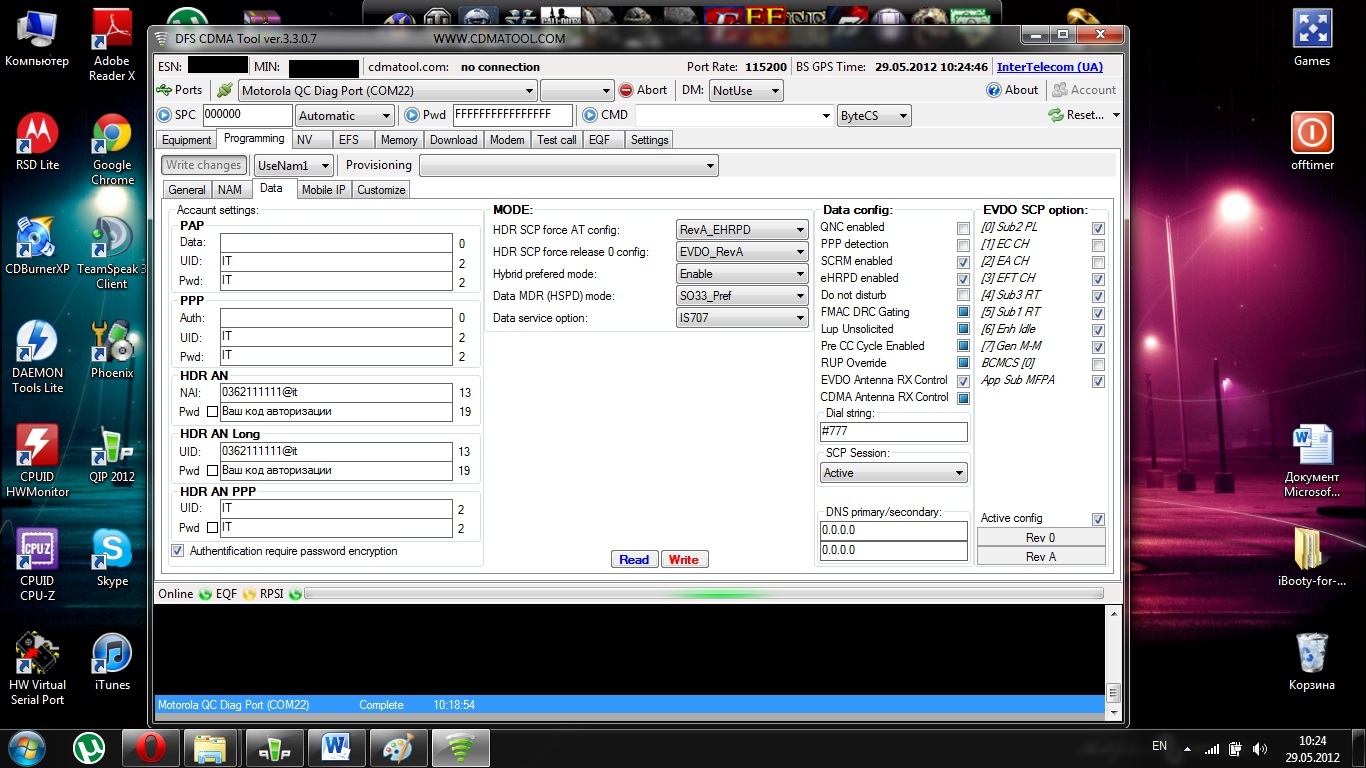Click the green connect plug icon beside Ports
Screen dimensions: 1366x768
[x=225, y=90]
